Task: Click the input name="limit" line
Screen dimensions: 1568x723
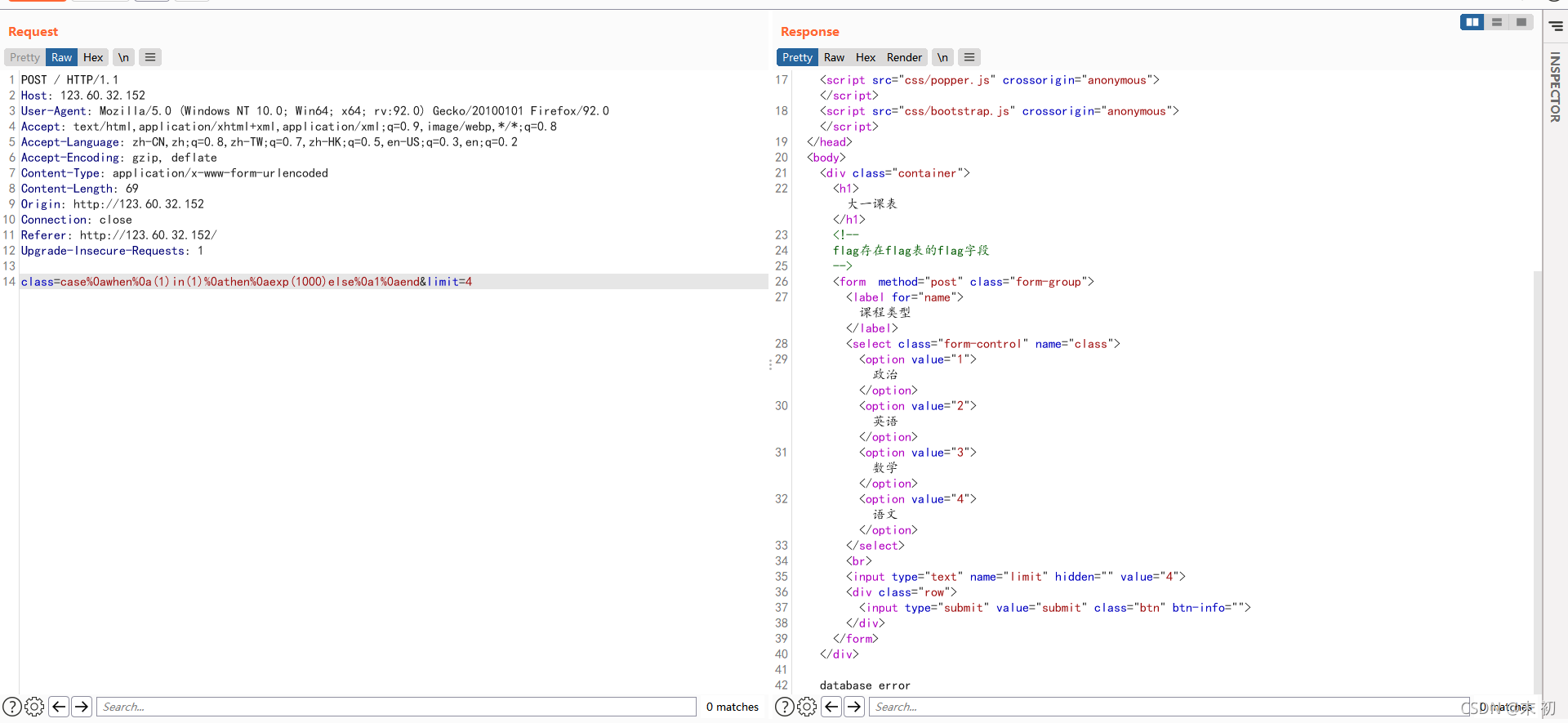Action: pyautogui.click(x=1016, y=577)
